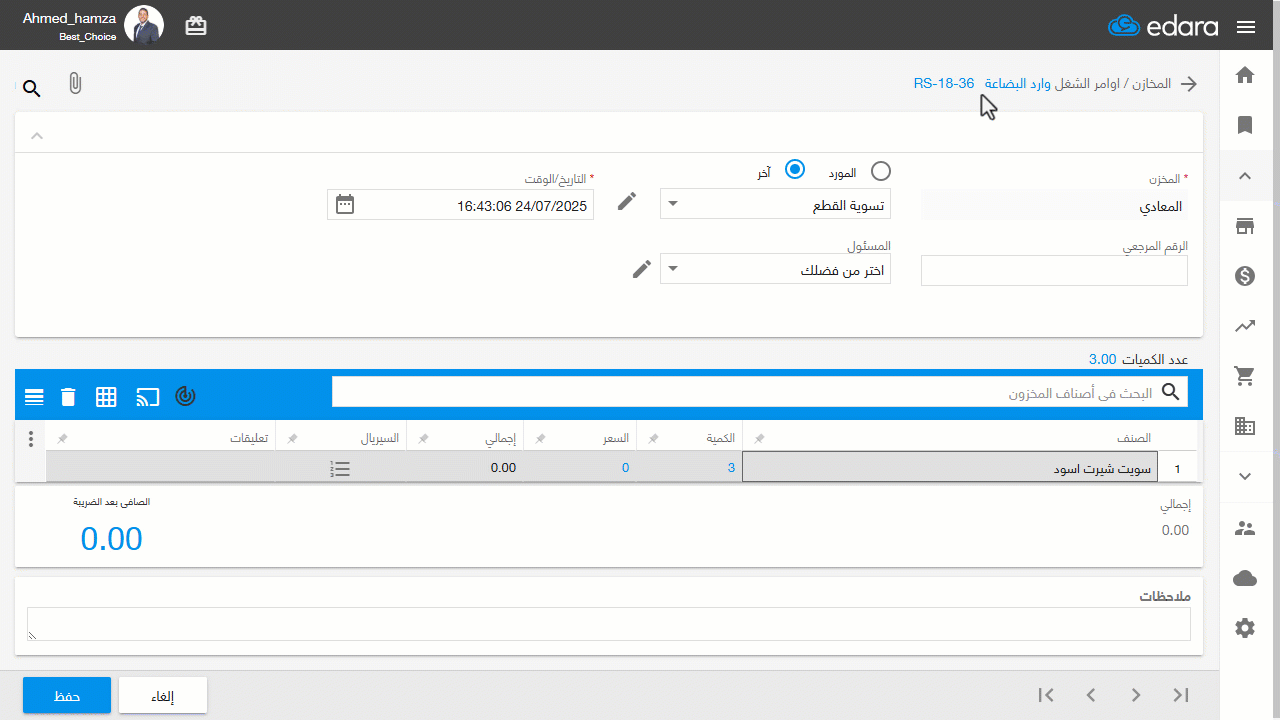
Task: Click the inventory items search field
Action: pyautogui.click(x=760, y=392)
